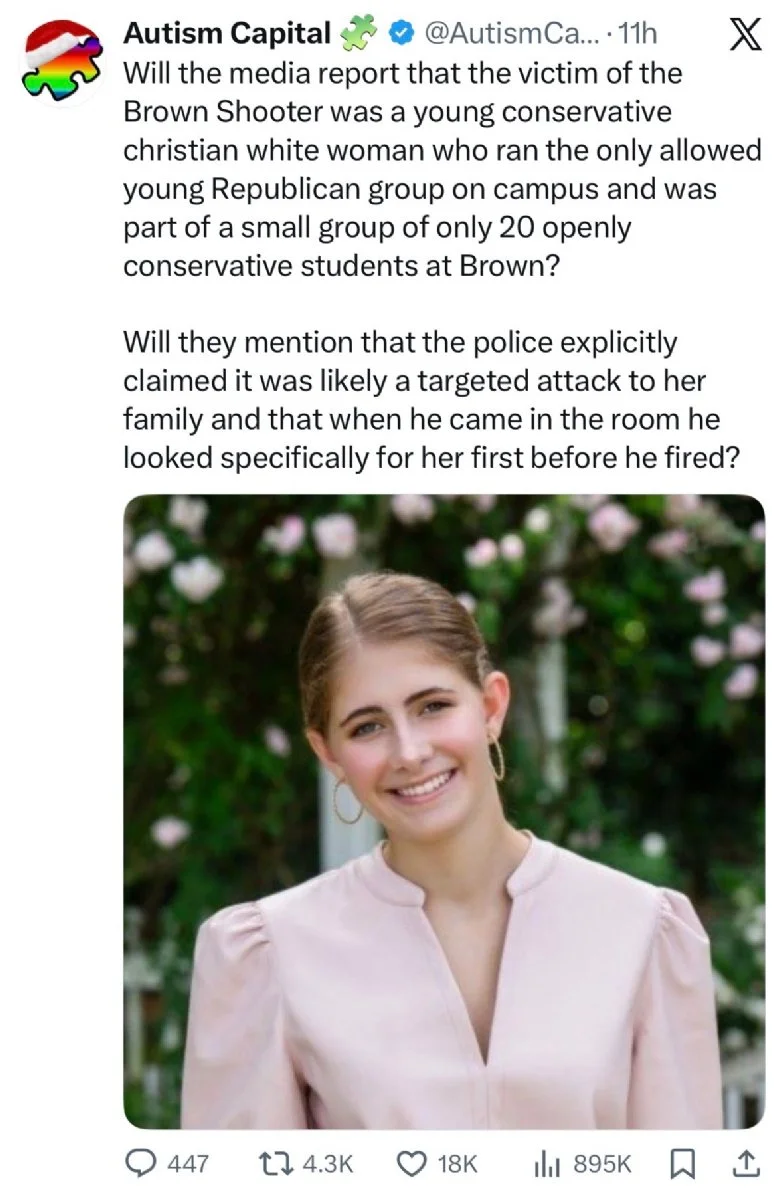Click the 11h post timestamp
The image size is (783, 1200).
point(638,34)
